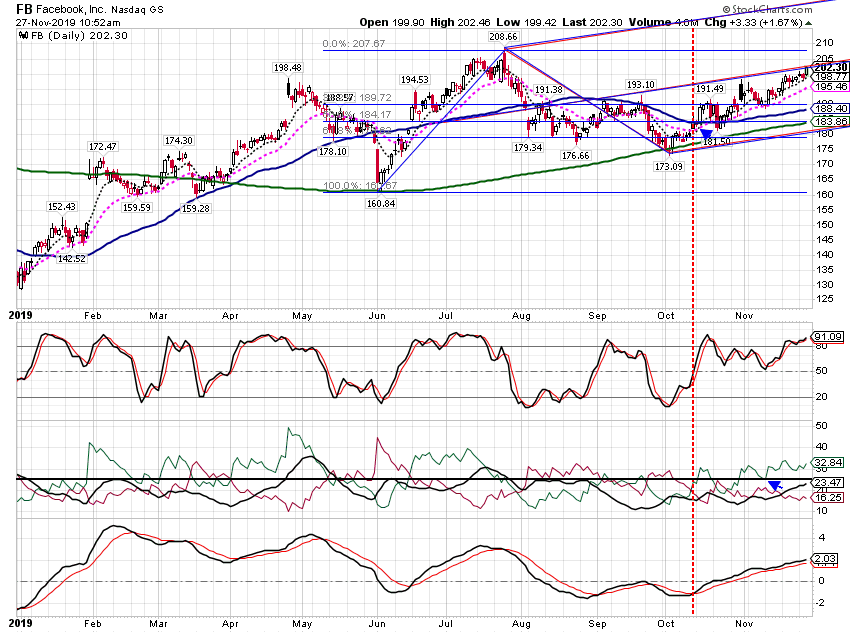Viewport: 850px width, 633px height.
Task: Click the 178.10 price label
Action: pyautogui.click(x=332, y=152)
